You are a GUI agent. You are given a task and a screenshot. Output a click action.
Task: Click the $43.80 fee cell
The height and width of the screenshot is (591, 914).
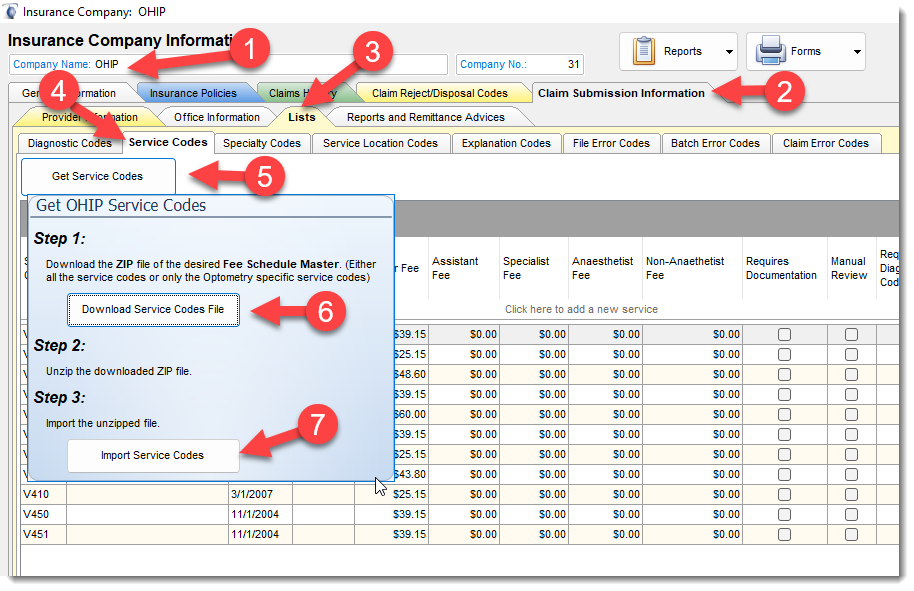click(x=410, y=474)
